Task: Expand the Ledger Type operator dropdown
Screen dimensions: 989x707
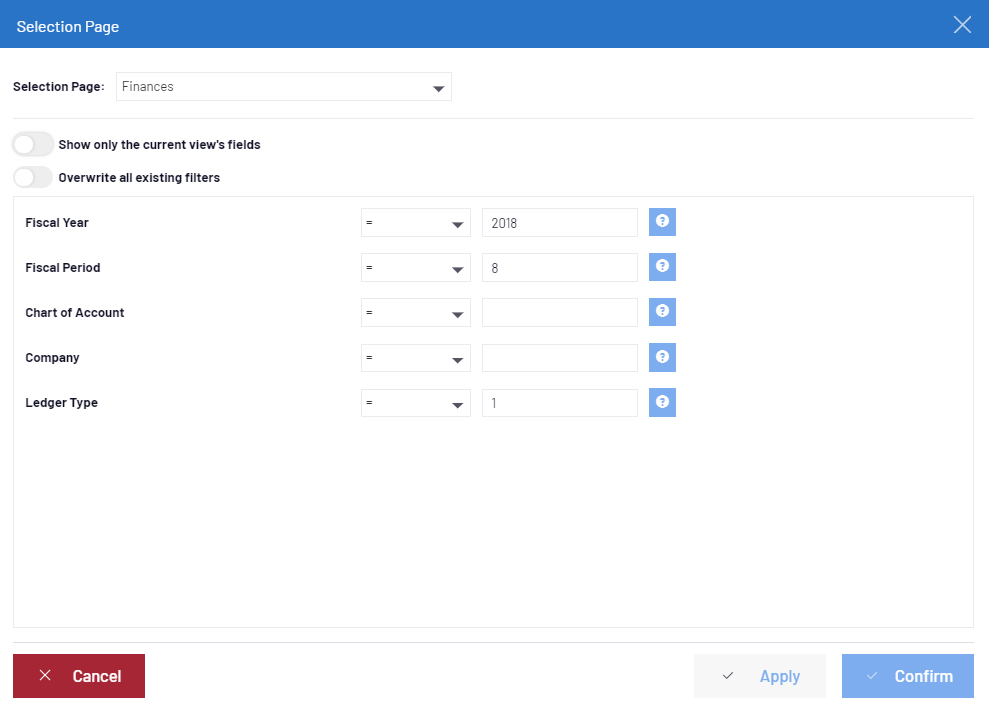Action: point(415,403)
